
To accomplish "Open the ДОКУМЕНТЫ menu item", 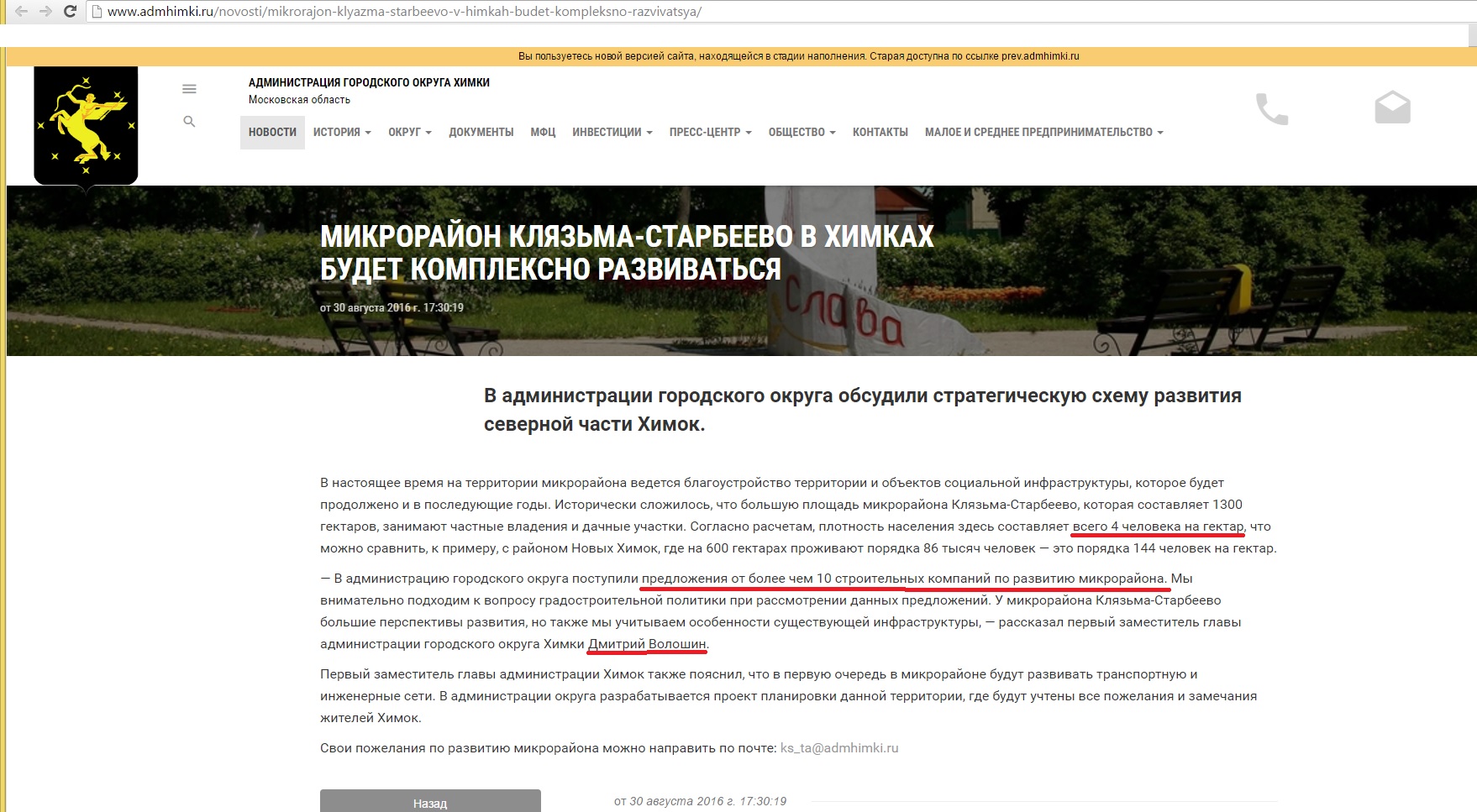I will tap(481, 132).
